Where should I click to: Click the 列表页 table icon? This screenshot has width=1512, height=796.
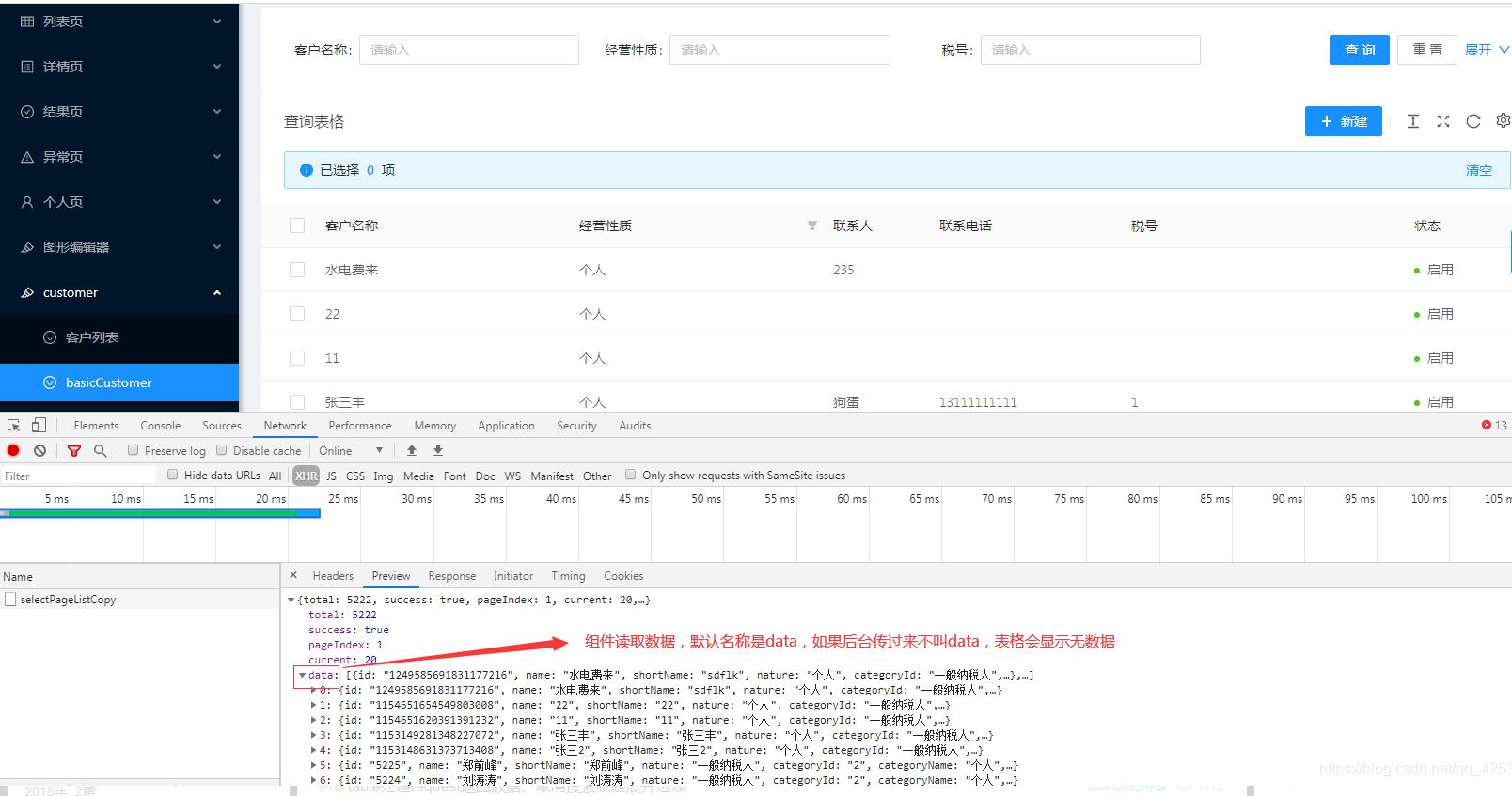click(27, 22)
